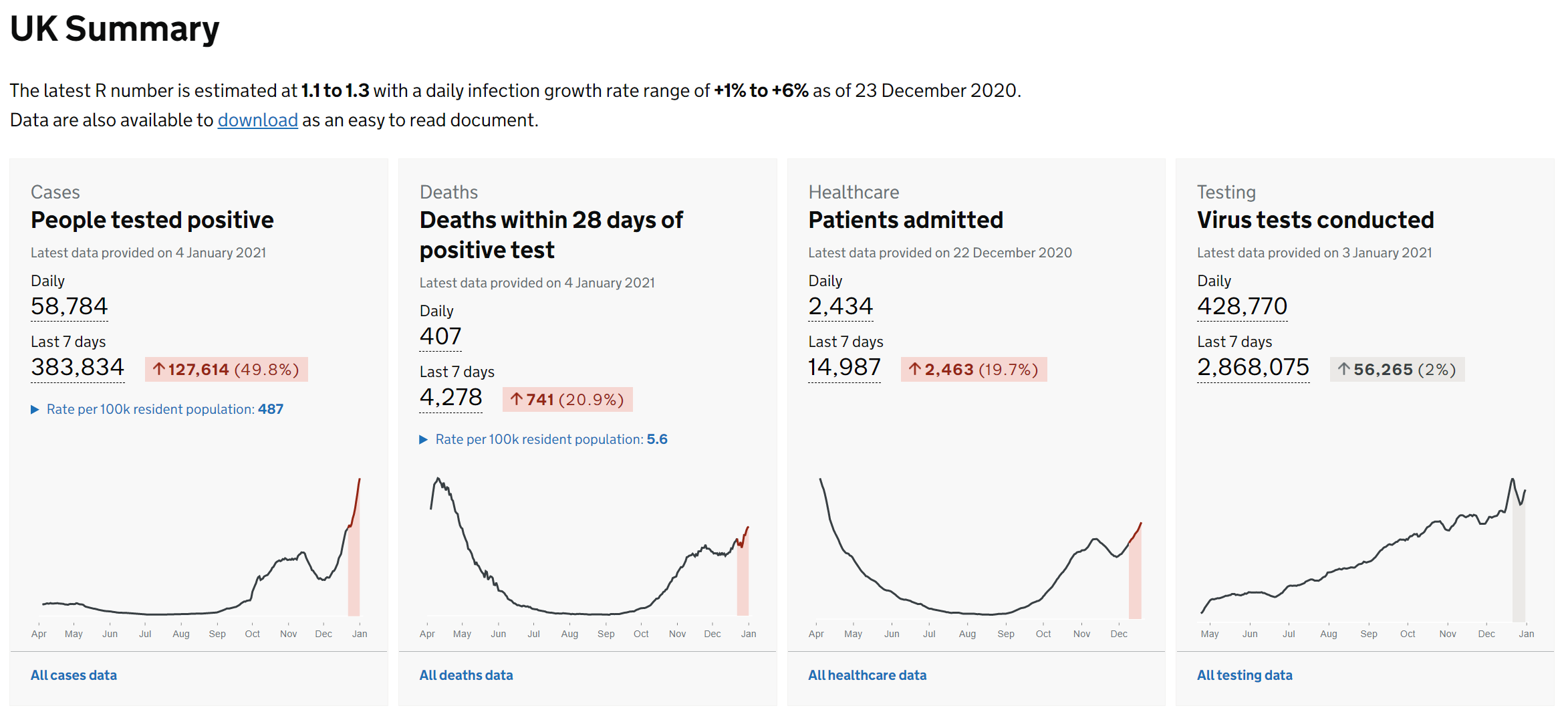This screenshot has width=1568, height=714.
Task: Click last 7 days cases value 383,834
Action: click(78, 367)
